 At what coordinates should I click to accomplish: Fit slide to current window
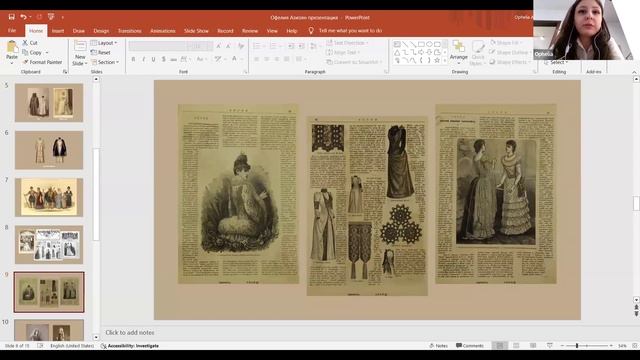[635, 346]
